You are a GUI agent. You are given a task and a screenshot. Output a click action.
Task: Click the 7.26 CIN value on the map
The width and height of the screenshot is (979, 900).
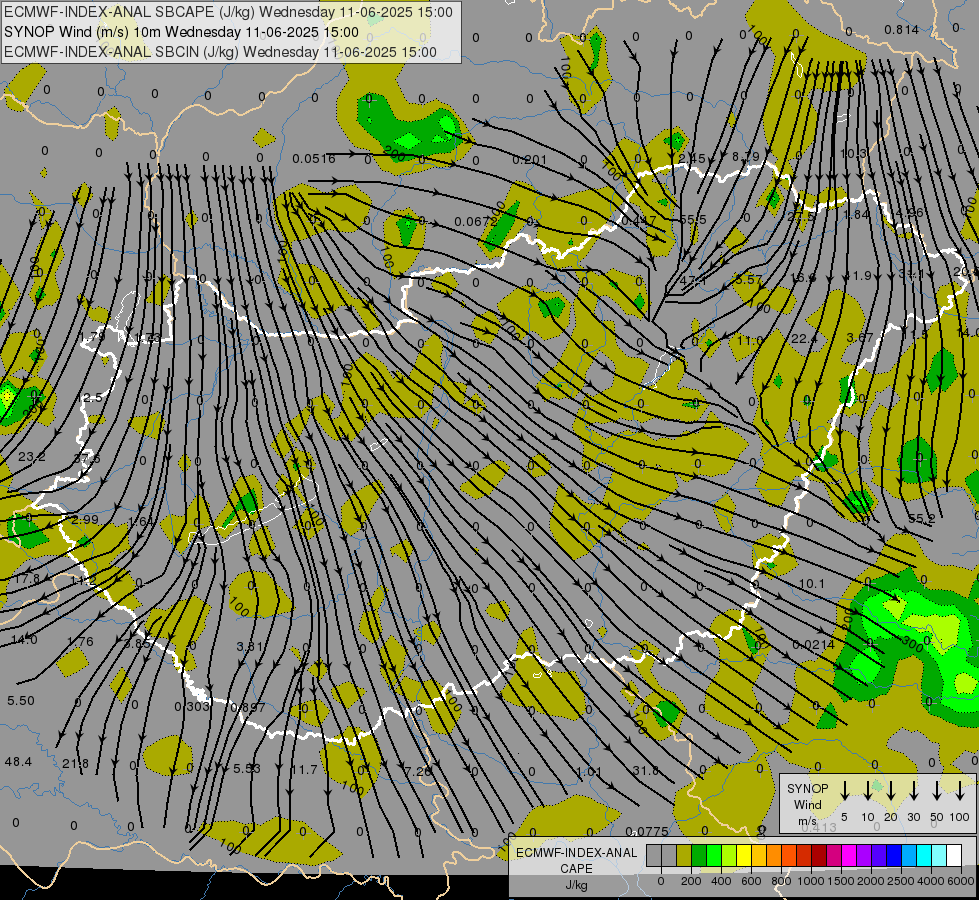coord(418,771)
